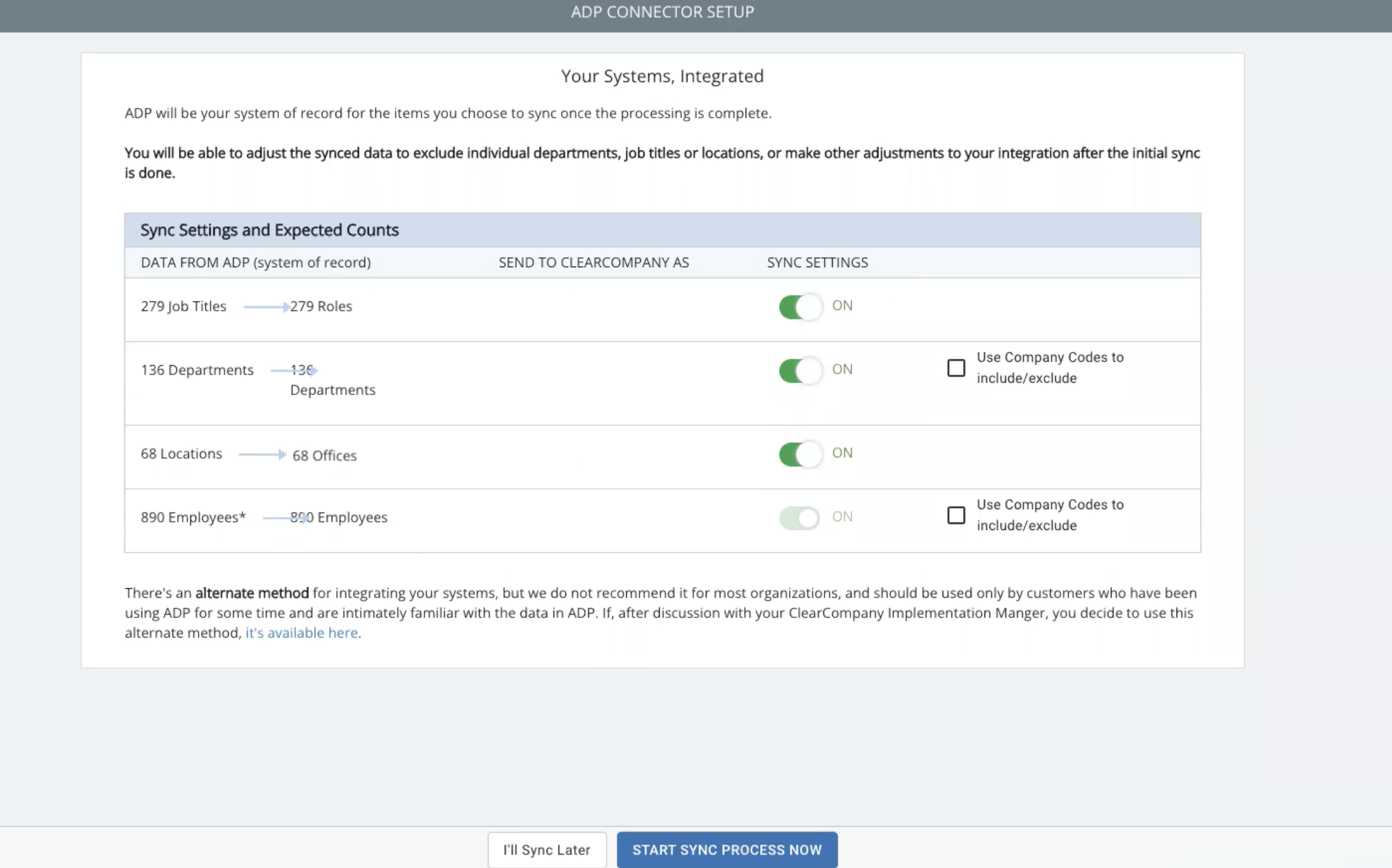Check Company Codes box for Employees
The image size is (1392, 868).
[956, 515]
